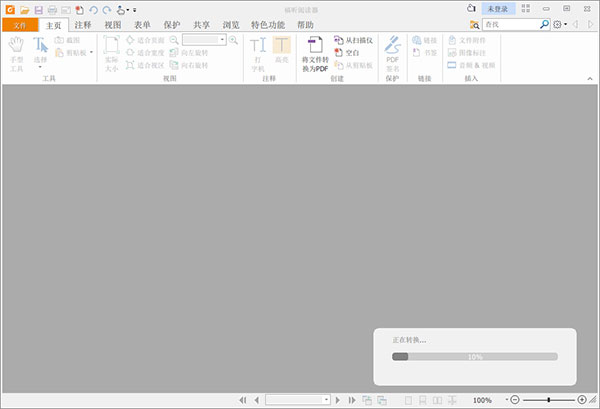Select the Hand tool (手型工具)
This screenshot has width=600, height=409.
click(x=16, y=51)
